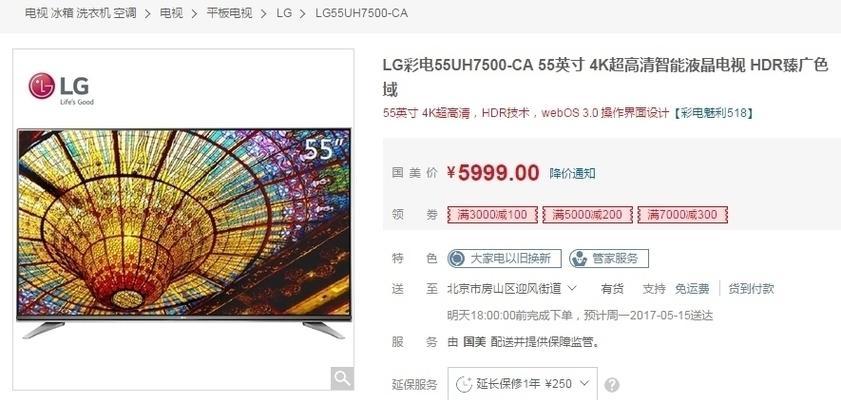Click the magnifier zoom icon on product image
The image size is (841, 400).
[x=342, y=378]
